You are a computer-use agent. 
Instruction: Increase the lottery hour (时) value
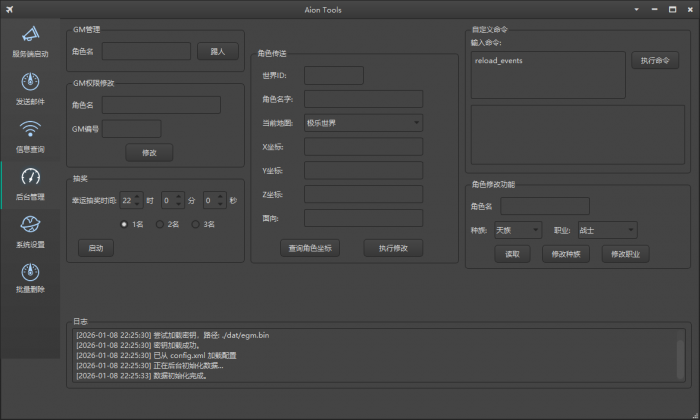point(138,196)
